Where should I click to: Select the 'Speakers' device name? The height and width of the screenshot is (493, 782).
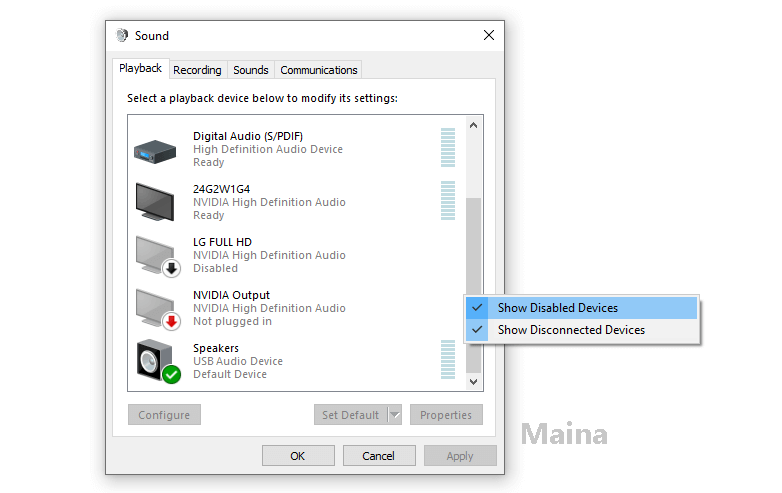click(x=216, y=348)
